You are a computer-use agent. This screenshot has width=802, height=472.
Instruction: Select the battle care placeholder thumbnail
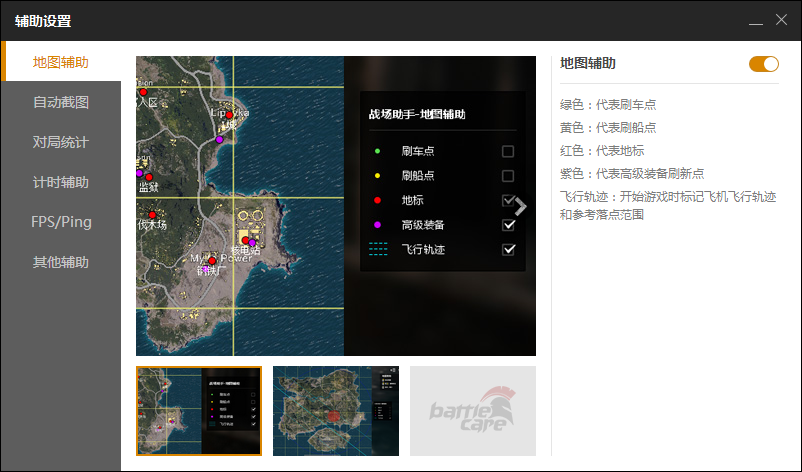pos(473,411)
